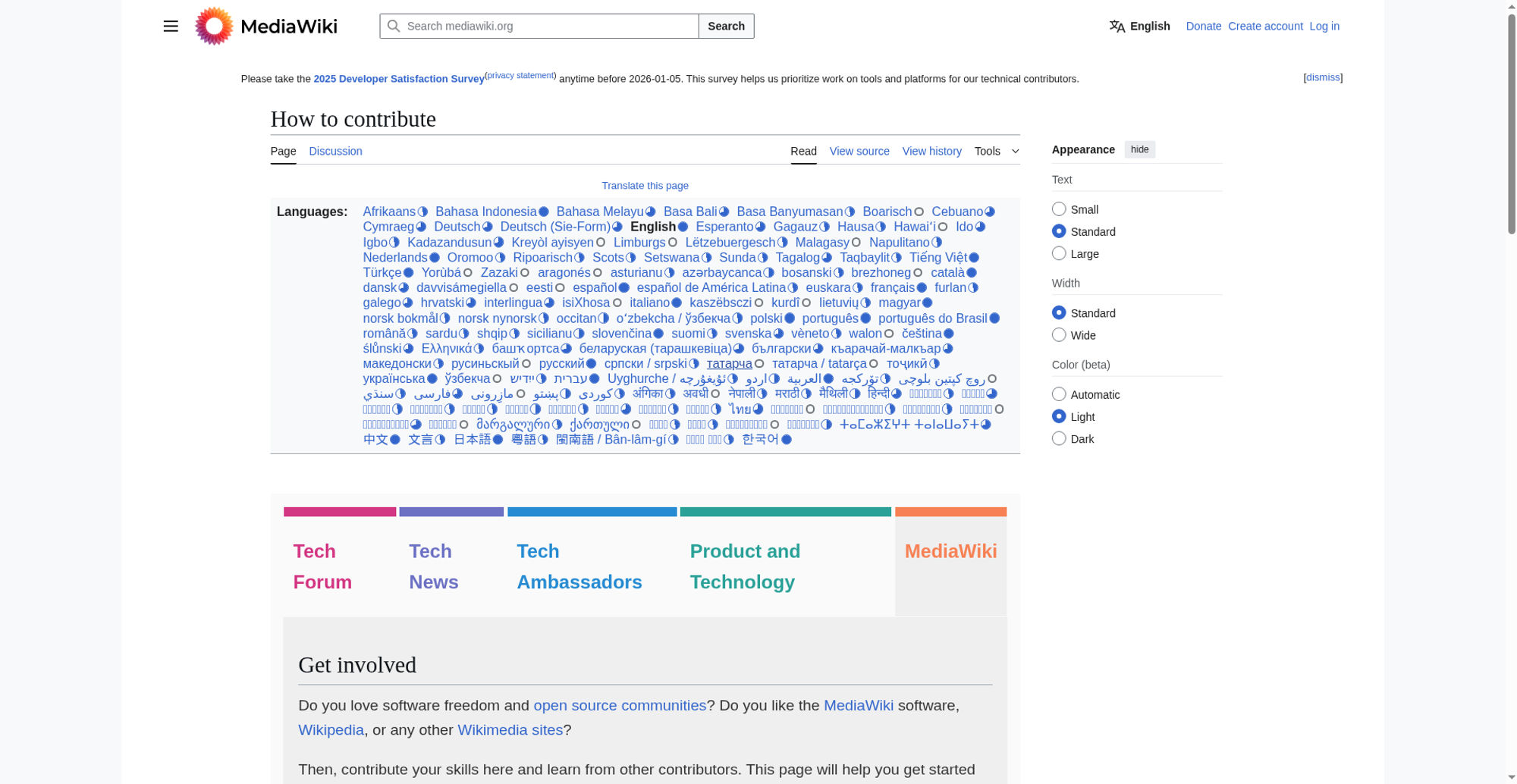The height and width of the screenshot is (784, 1517).
Task: Hide the Appearance panel
Action: (x=1139, y=149)
